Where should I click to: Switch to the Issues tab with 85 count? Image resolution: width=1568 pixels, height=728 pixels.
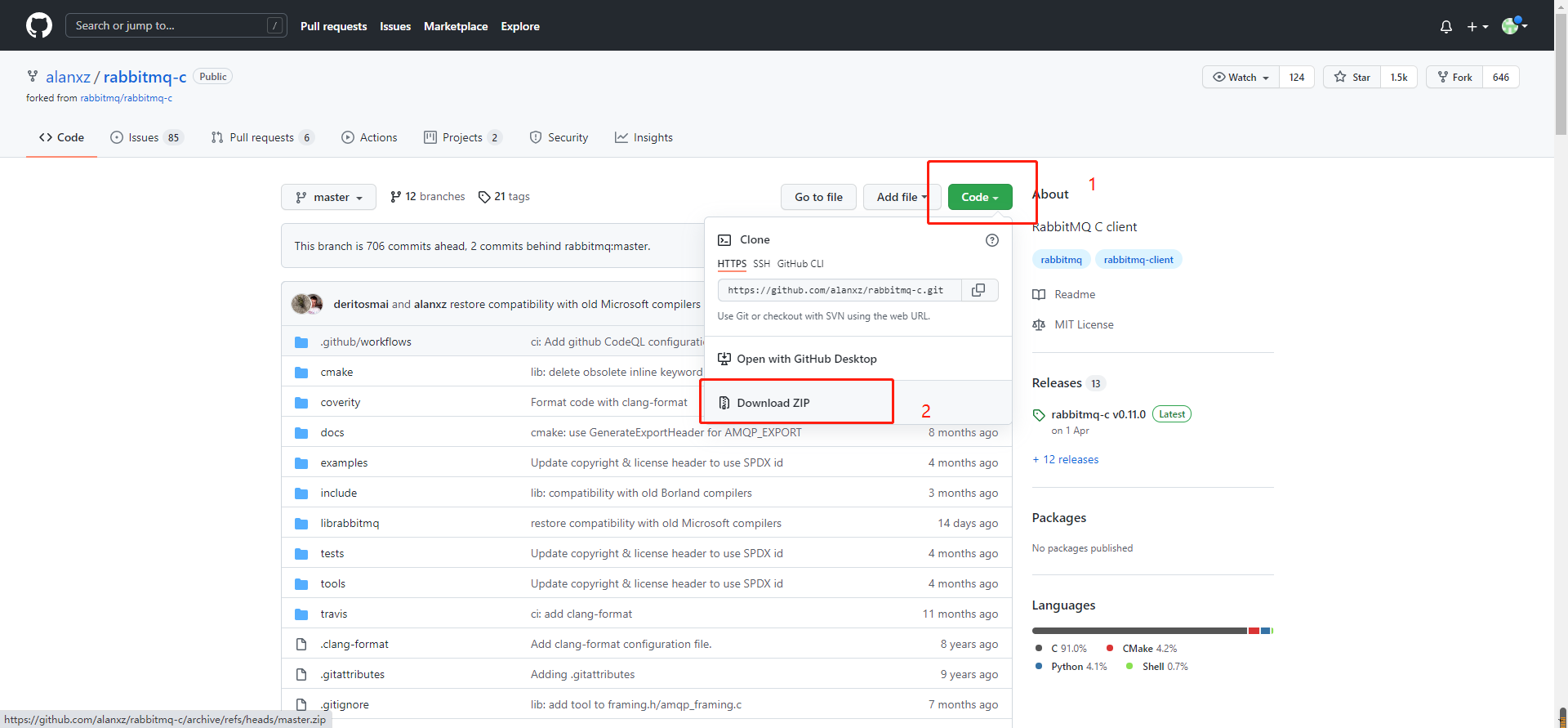tap(147, 137)
